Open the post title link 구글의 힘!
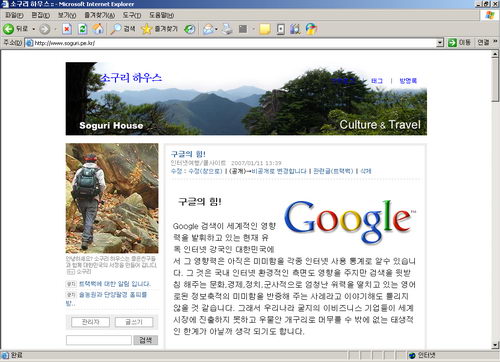The width and height of the screenshot is (500, 362). tap(188, 154)
